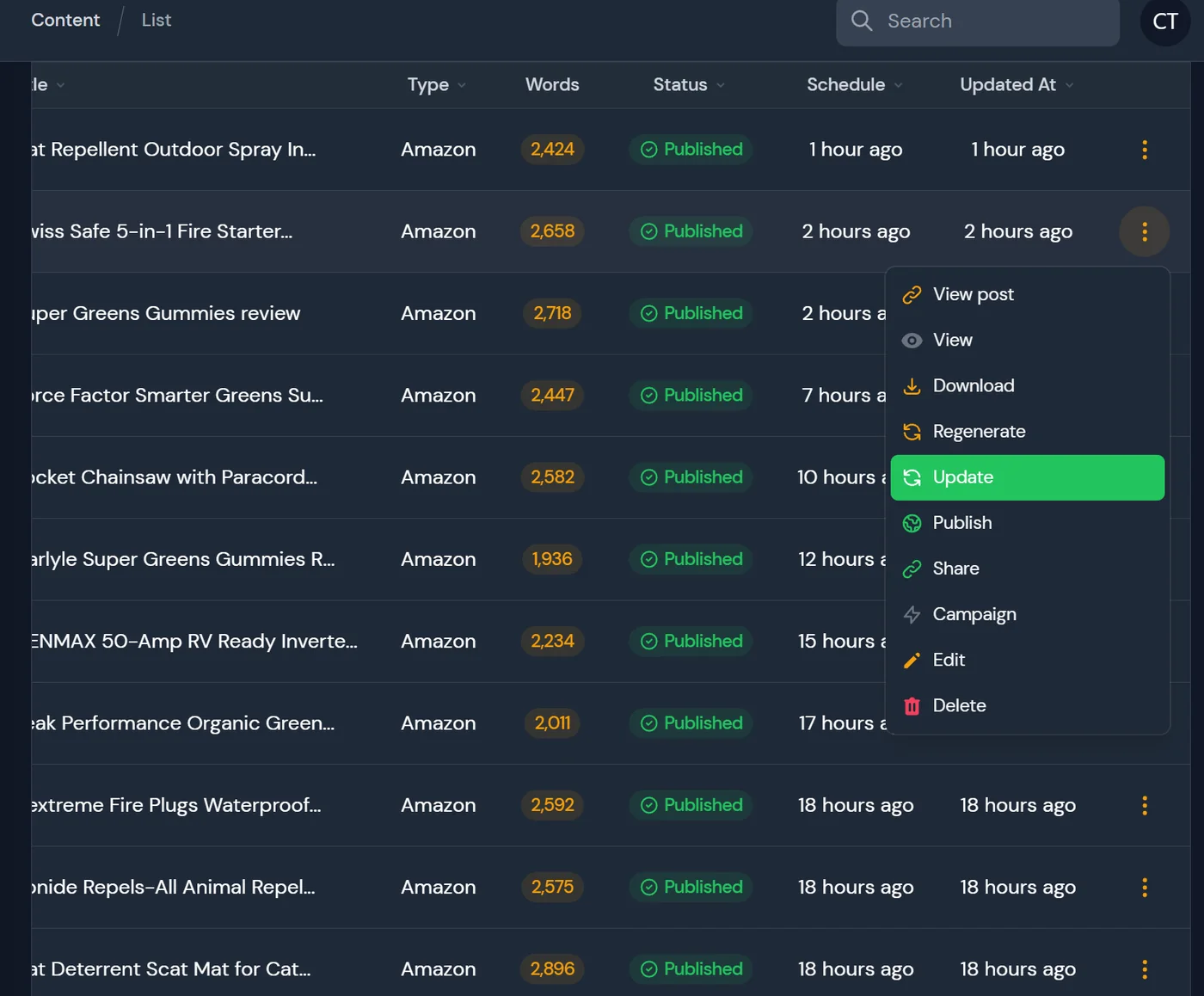The height and width of the screenshot is (996, 1204).
Task: Click the Title column sort chevron
Action: [60, 85]
